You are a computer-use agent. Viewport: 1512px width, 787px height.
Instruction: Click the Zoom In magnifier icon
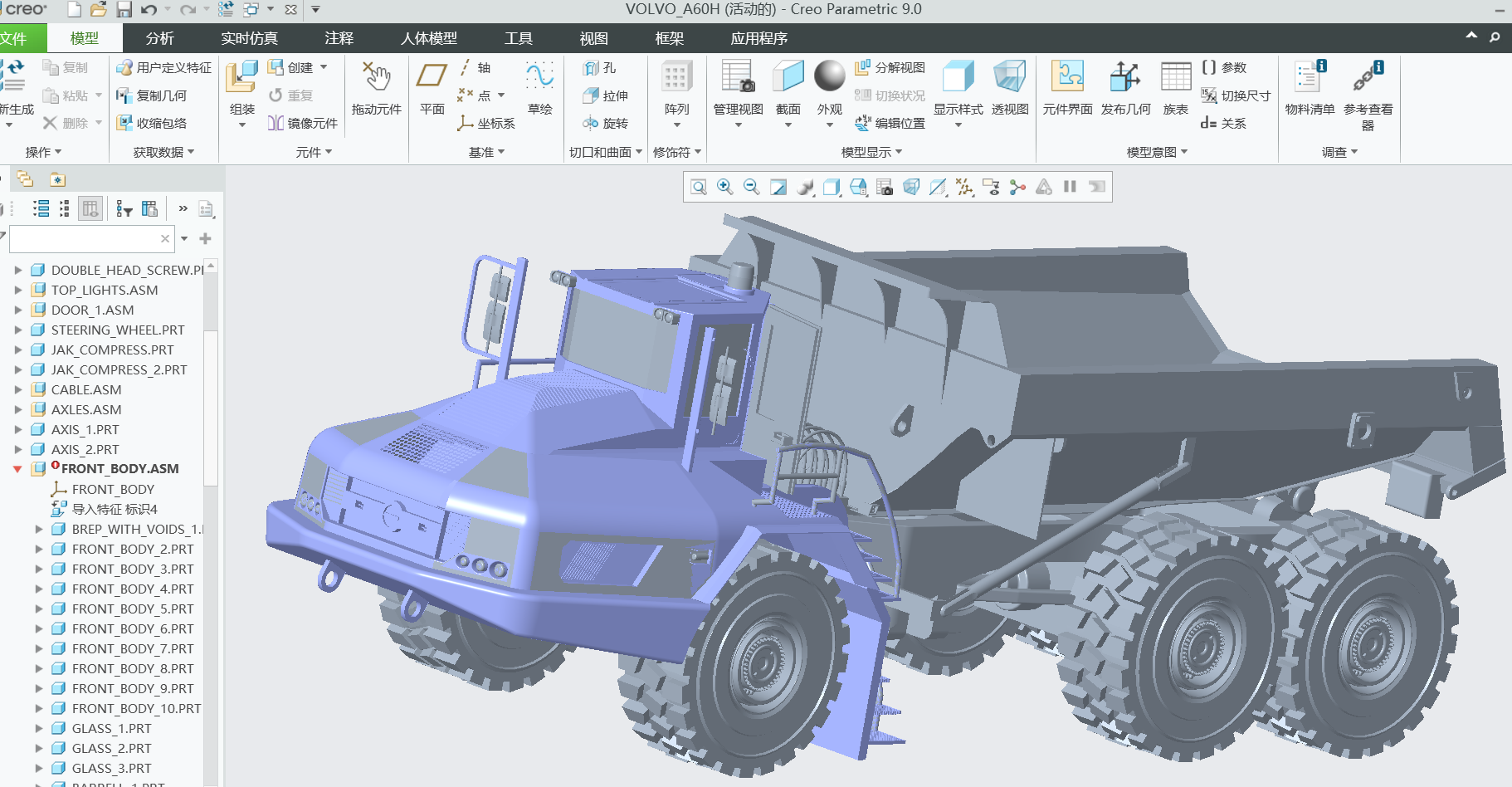(x=725, y=187)
